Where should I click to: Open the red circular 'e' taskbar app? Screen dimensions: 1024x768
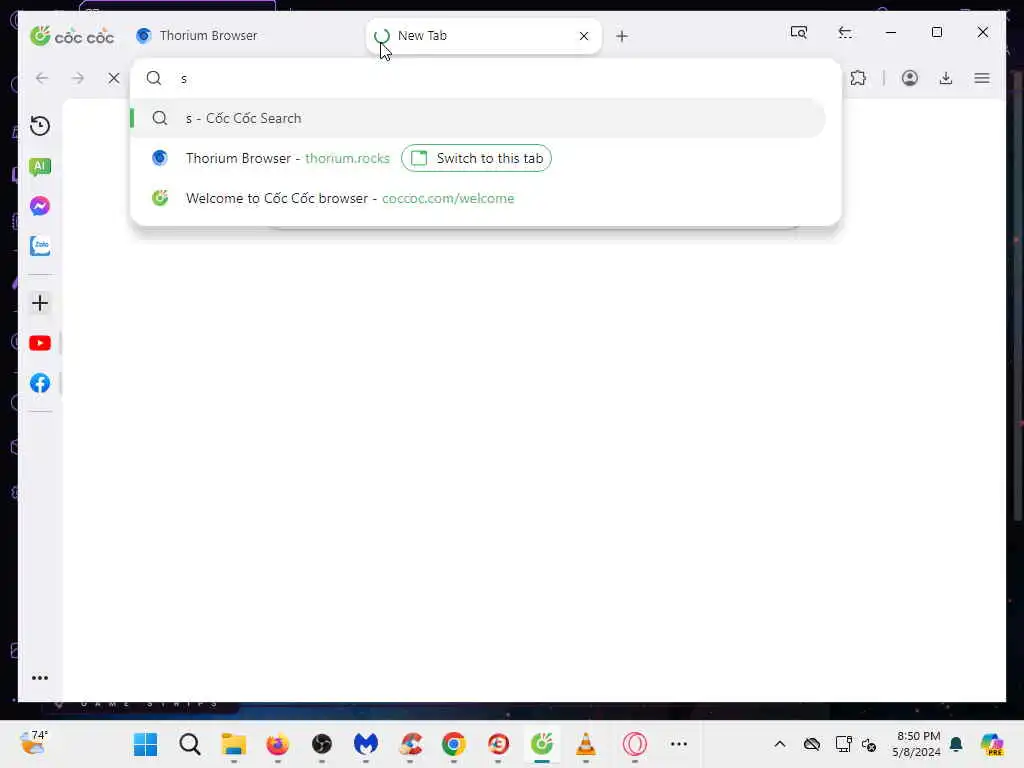(x=498, y=744)
